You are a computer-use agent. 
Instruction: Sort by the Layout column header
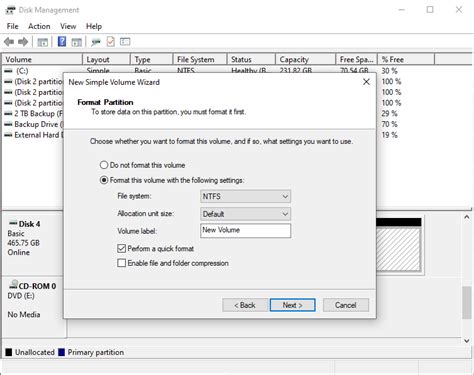106,59
